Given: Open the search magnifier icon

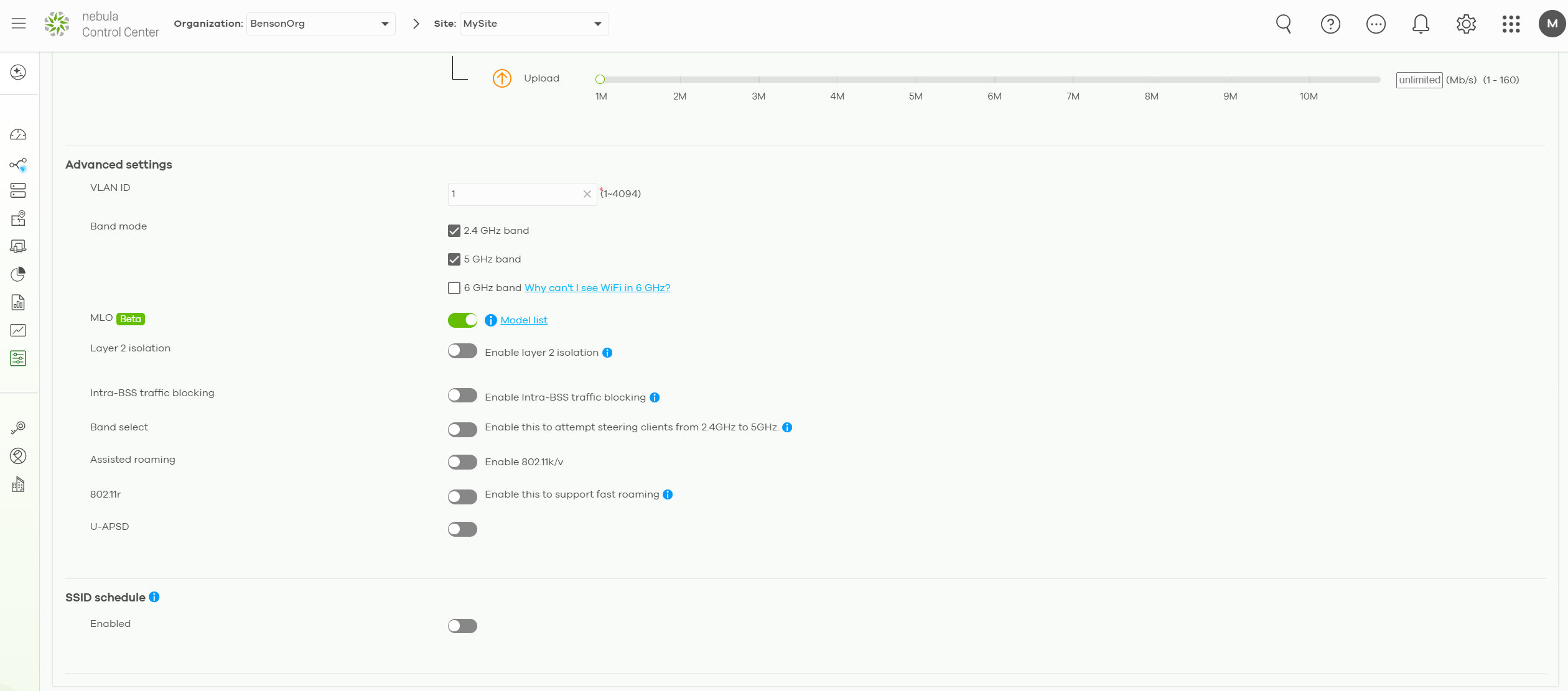Looking at the screenshot, I should point(1284,24).
